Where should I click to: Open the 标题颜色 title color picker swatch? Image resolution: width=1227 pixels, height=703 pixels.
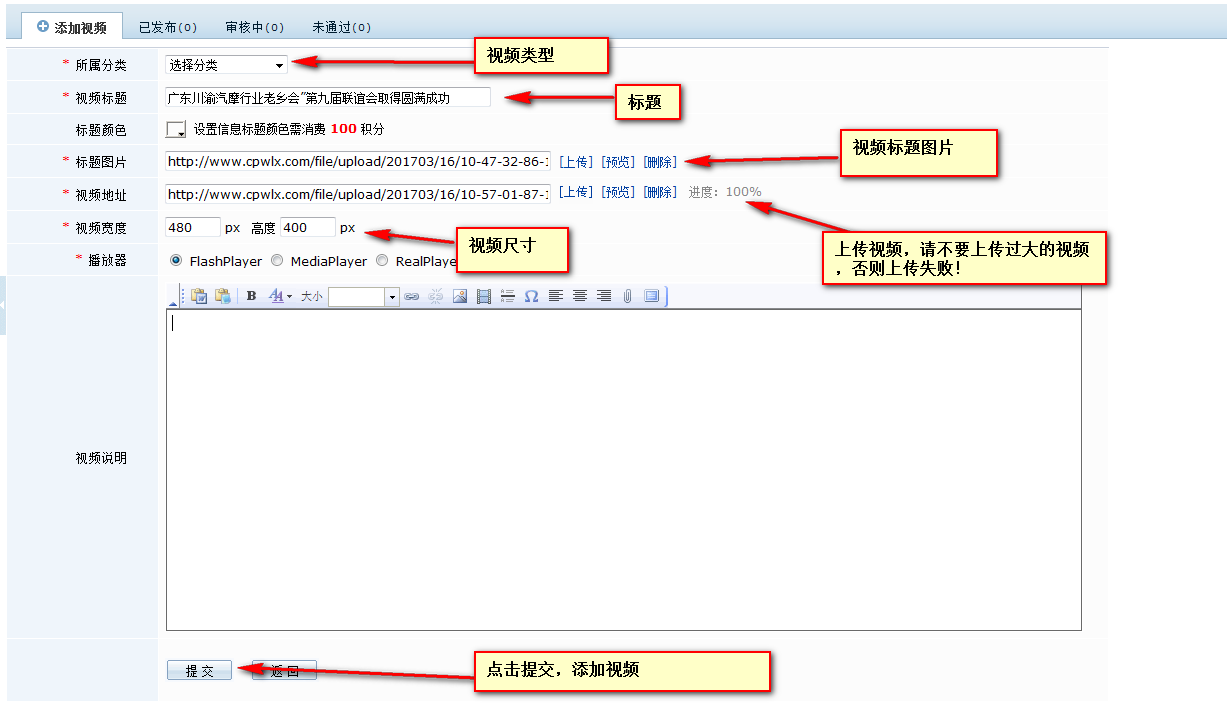coord(176,129)
